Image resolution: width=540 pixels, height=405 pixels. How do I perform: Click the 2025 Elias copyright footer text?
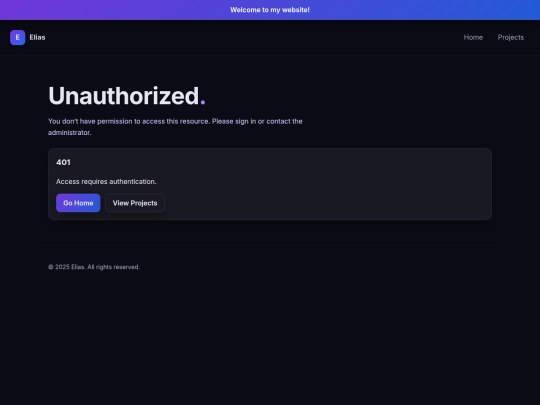point(94,267)
